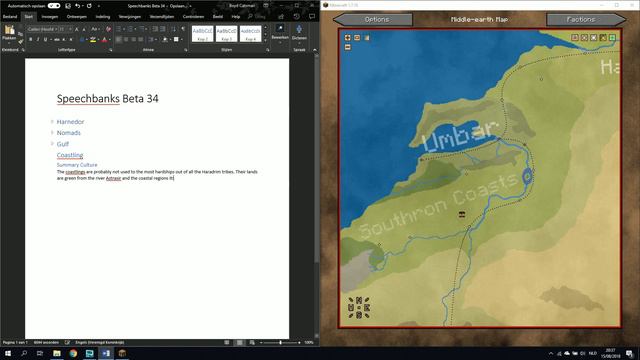Expand the Gulf heading
The height and width of the screenshot is (360, 640).
52,144
